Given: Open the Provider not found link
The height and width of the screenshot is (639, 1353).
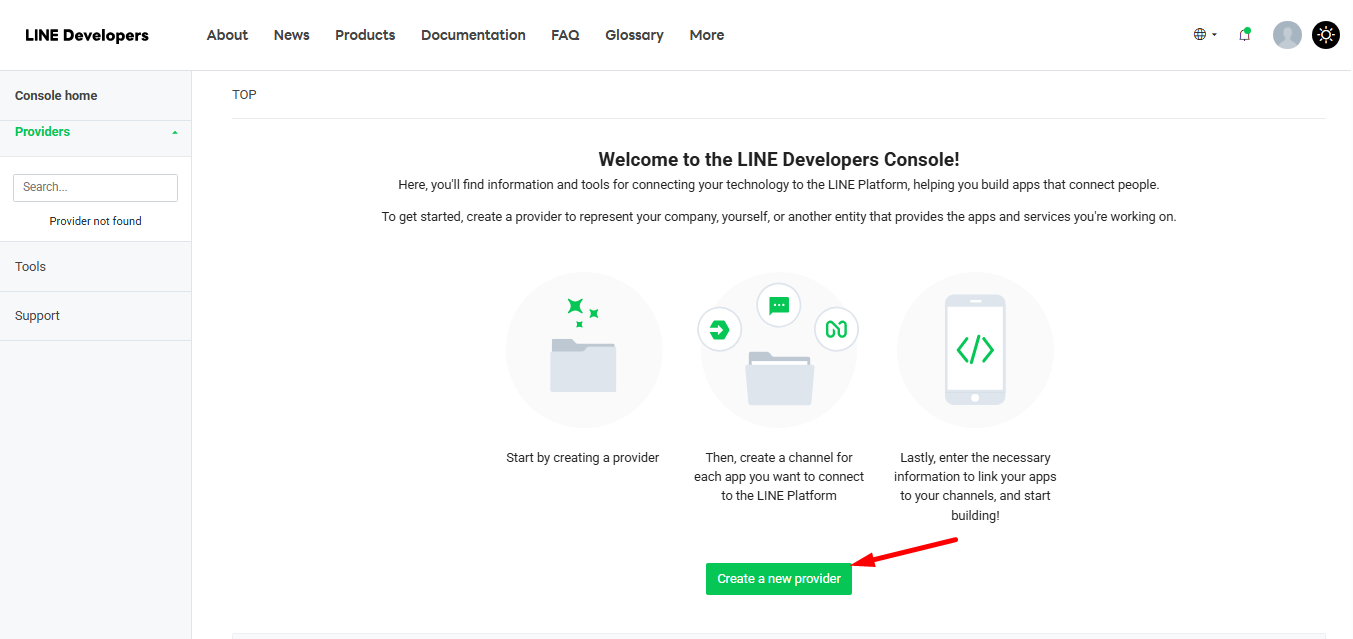Looking at the screenshot, I should 95,220.
